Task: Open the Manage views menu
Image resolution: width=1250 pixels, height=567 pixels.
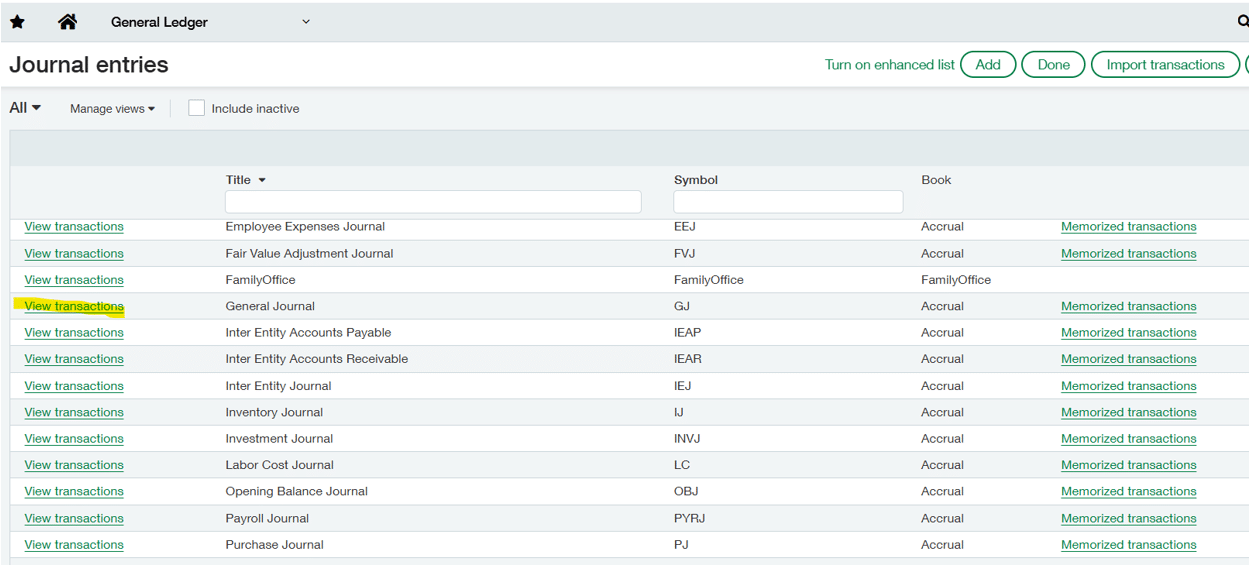Action: coord(112,109)
